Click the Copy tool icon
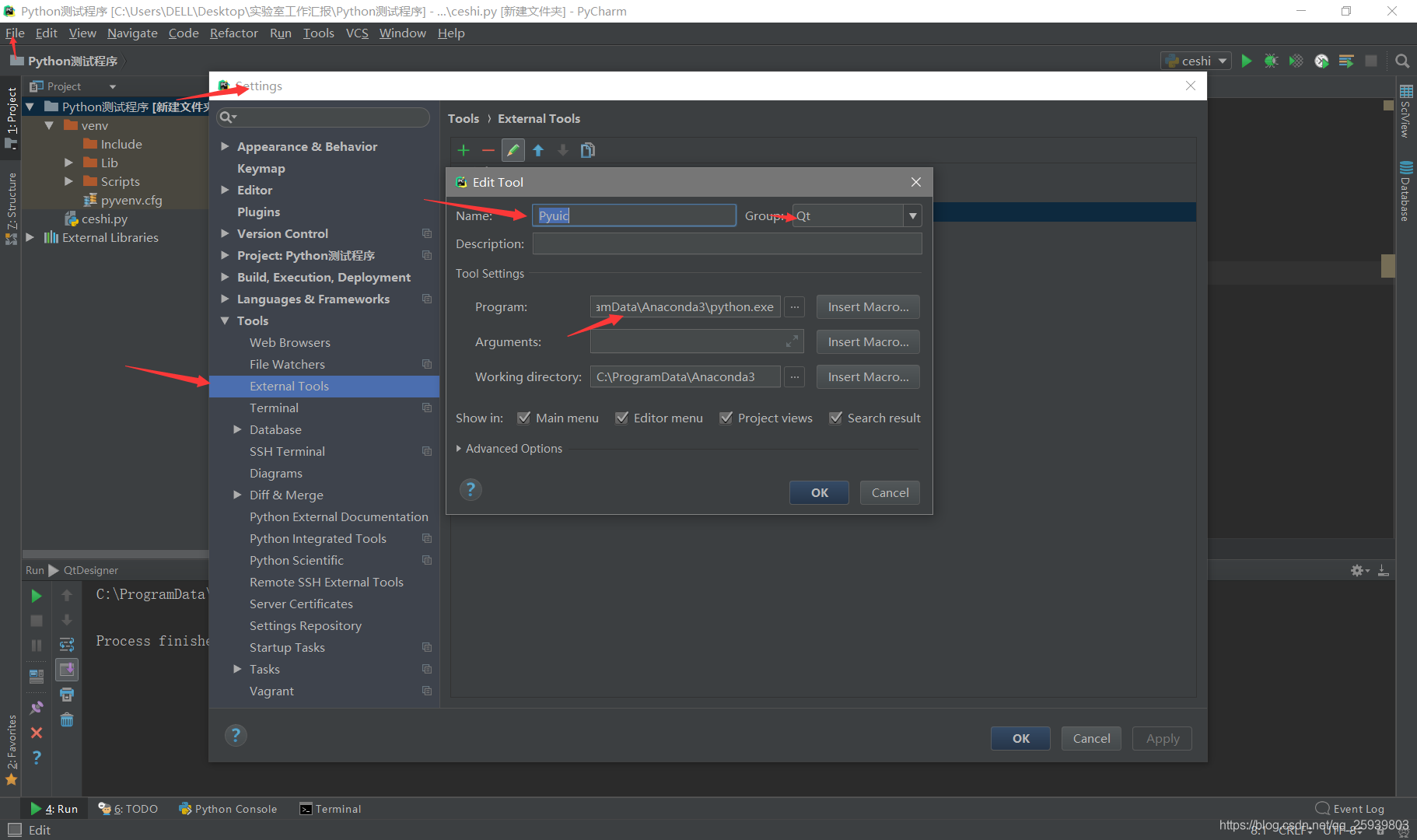The height and width of the screenshot is (840, 1417). tap(588, 150)
